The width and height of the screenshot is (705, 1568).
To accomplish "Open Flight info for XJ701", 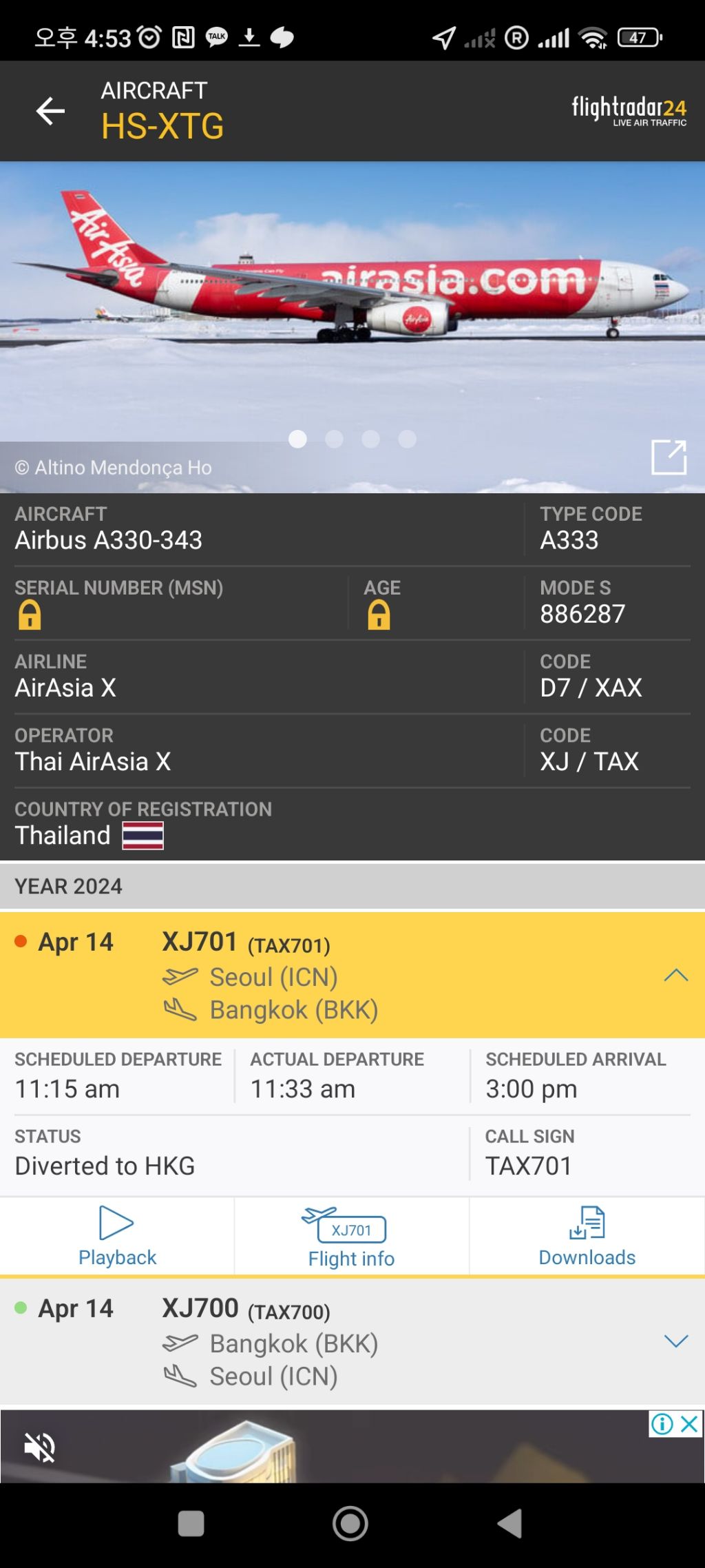I will tap(351, 1237).
